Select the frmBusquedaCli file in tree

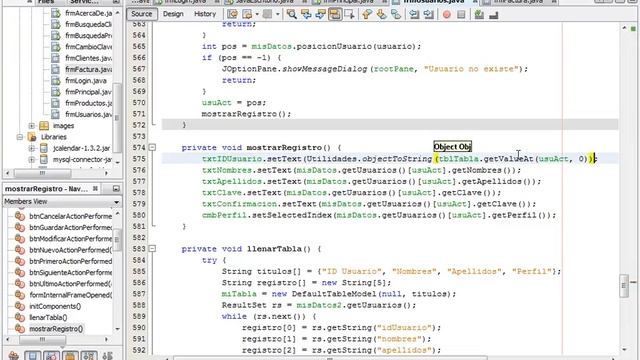pyautogui.click(x=88, y=24)
